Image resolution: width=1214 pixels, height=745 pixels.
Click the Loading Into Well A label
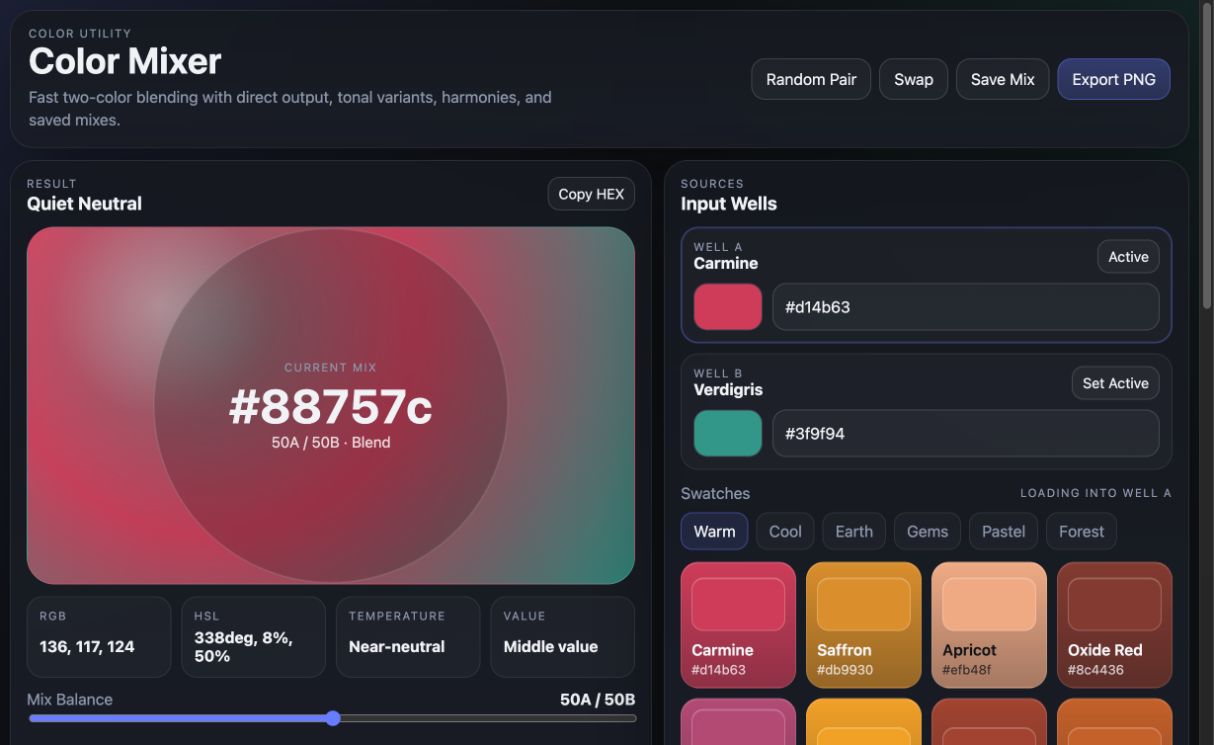pyautogui.click(x=1095, y=493)
